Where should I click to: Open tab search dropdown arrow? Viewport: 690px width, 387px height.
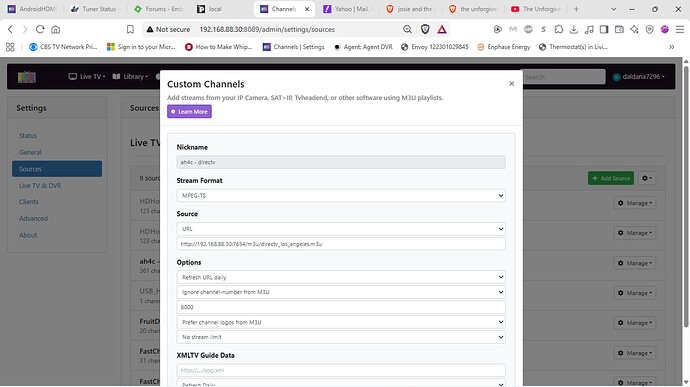tap(613, 9)
